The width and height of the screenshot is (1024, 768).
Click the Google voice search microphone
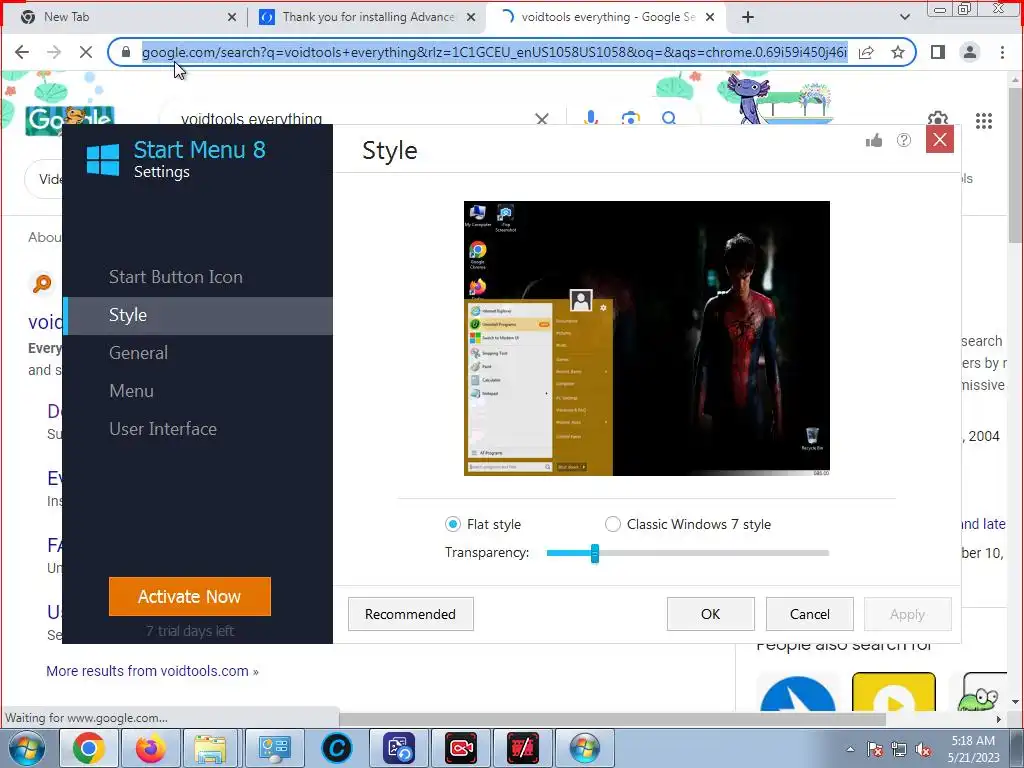(x=591, y=118)
